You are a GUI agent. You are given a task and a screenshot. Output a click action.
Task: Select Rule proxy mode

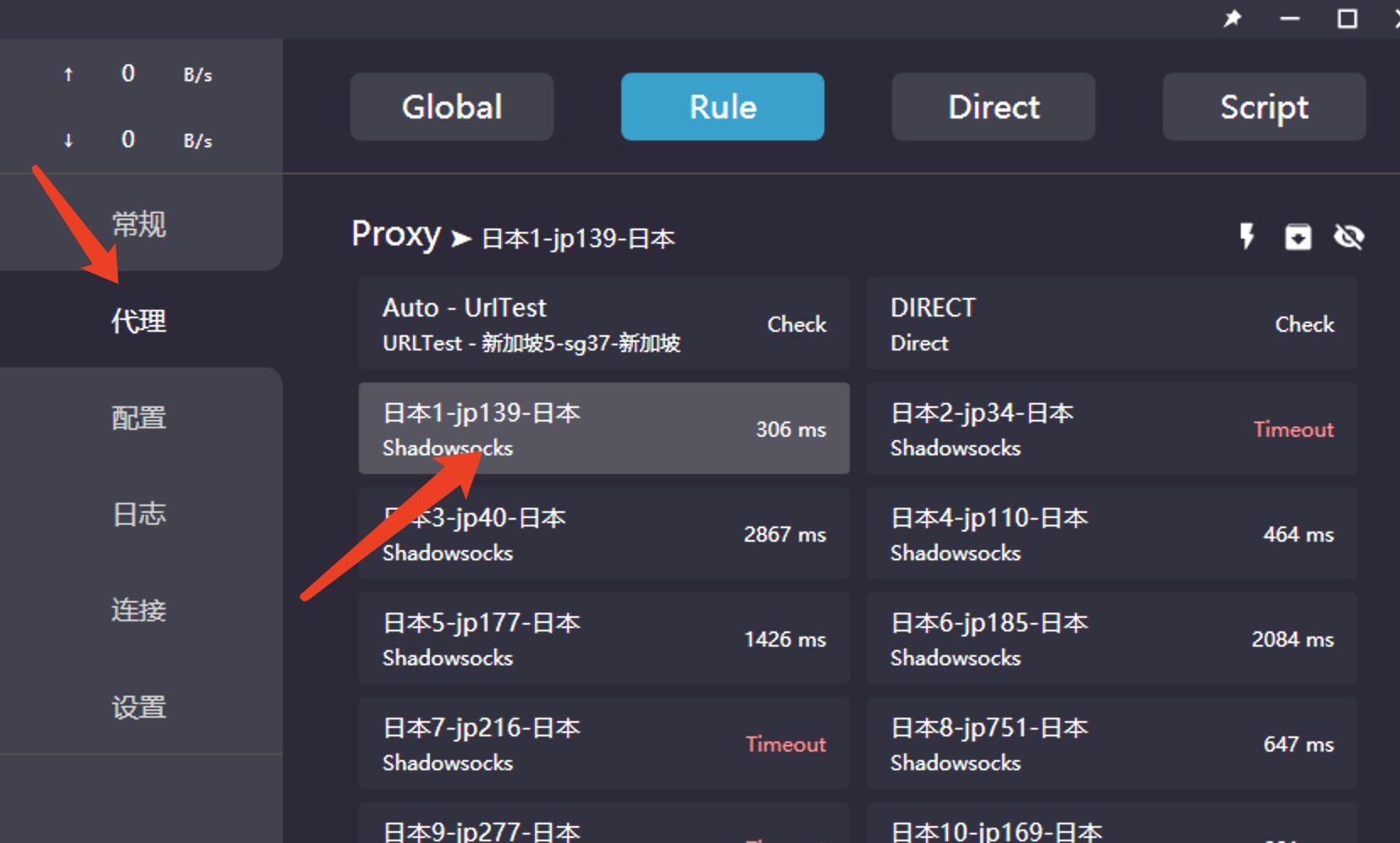(722, 107)
